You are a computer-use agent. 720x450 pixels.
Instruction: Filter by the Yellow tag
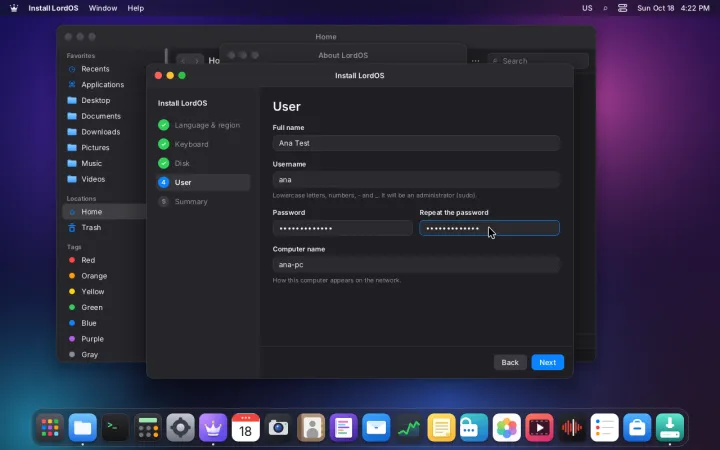[104, 292]
